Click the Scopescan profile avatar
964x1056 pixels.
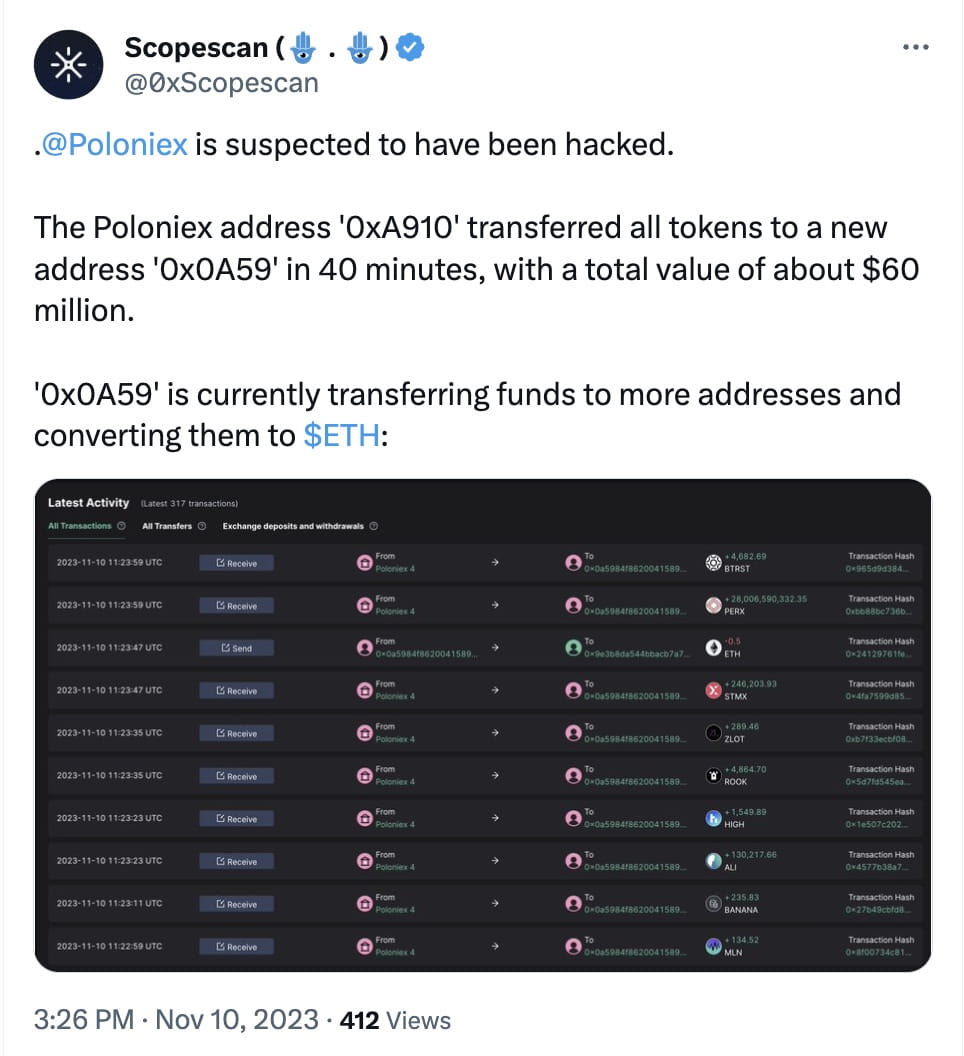[x=68, y=63]
